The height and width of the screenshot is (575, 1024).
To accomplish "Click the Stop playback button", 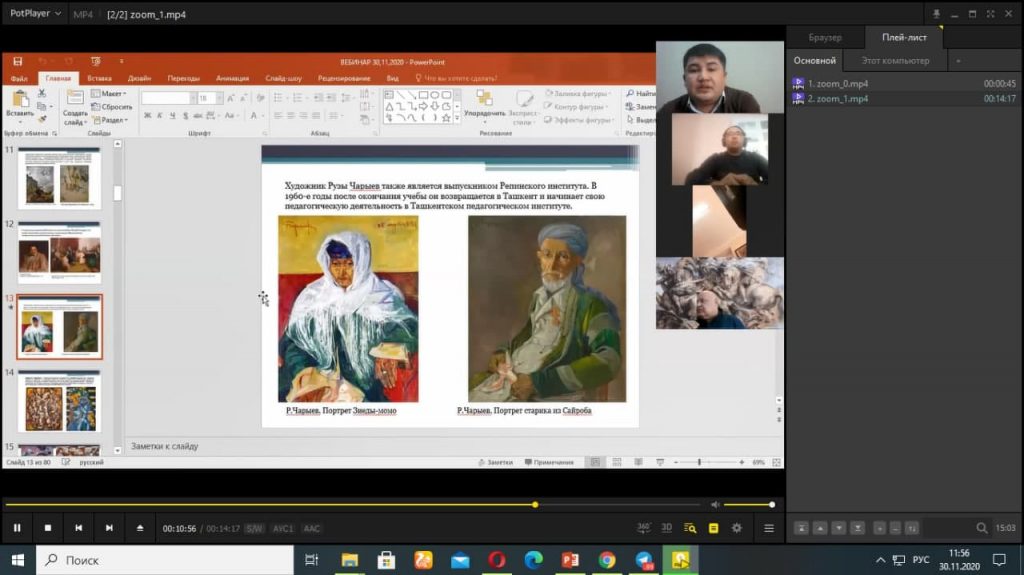I will click(x=47, y=528).
